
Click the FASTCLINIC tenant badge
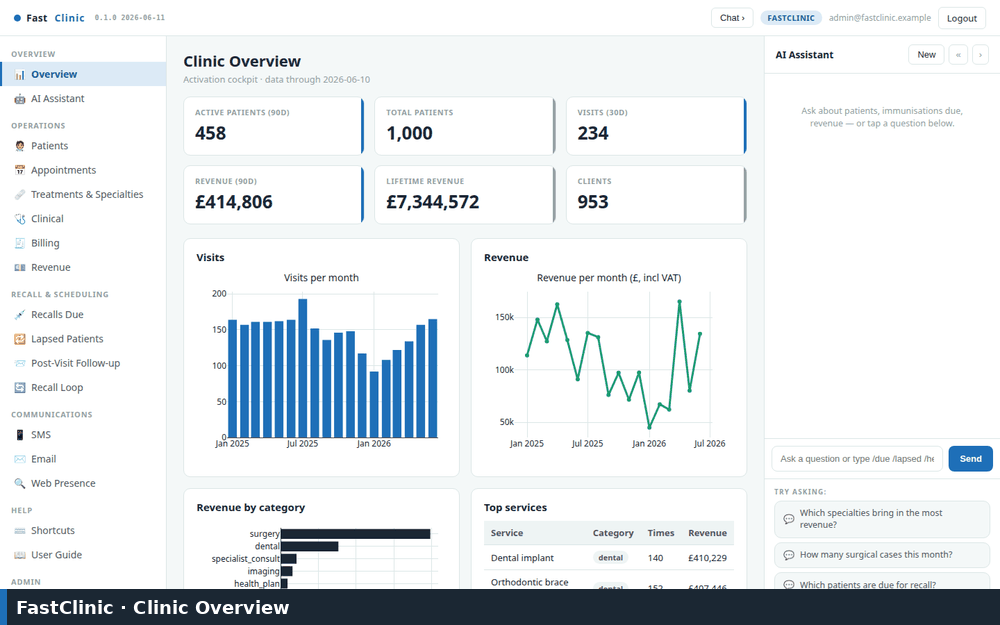791,18
